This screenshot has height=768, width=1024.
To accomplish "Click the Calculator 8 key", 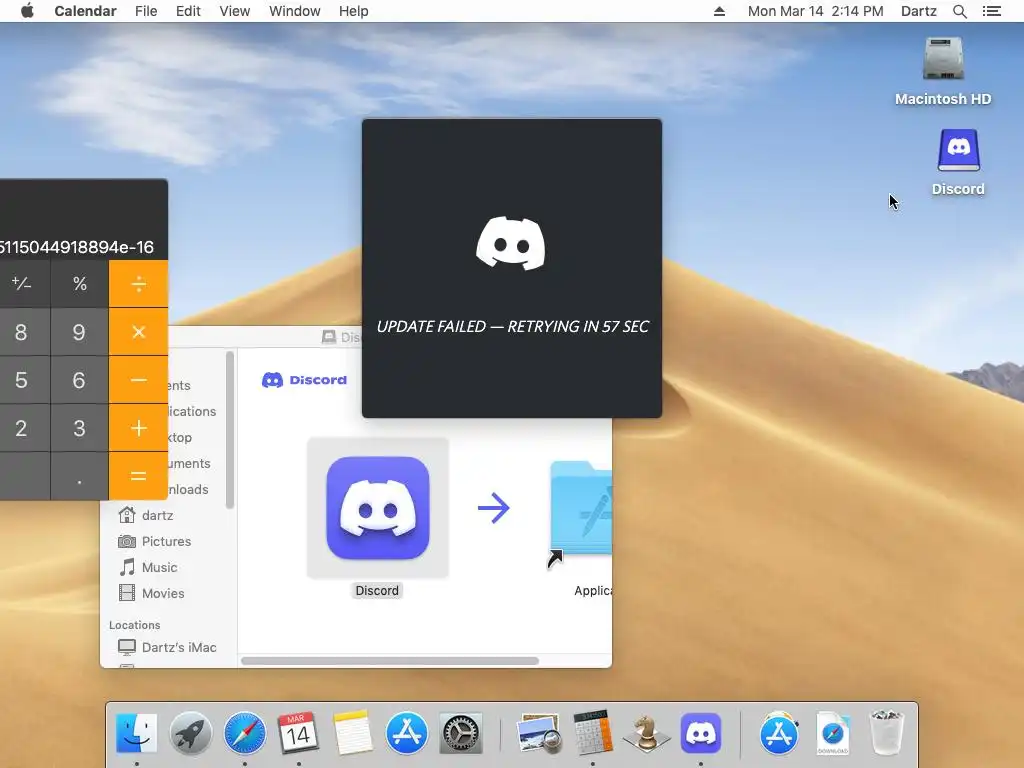I will tap(22, 332).
